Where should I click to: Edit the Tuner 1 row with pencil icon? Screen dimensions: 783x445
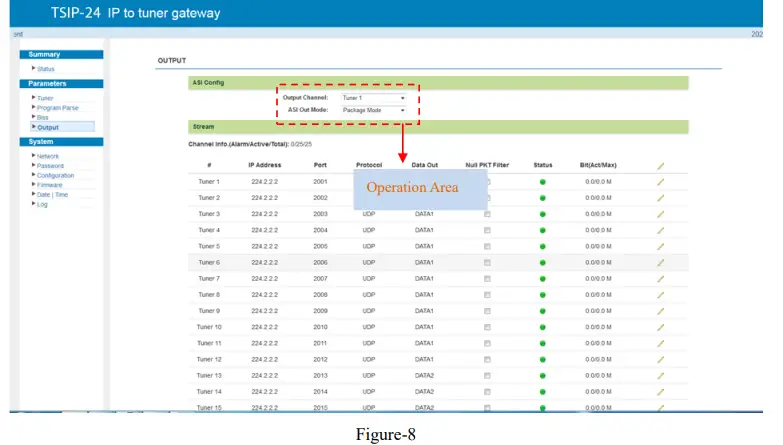click(x=661, y=182)
